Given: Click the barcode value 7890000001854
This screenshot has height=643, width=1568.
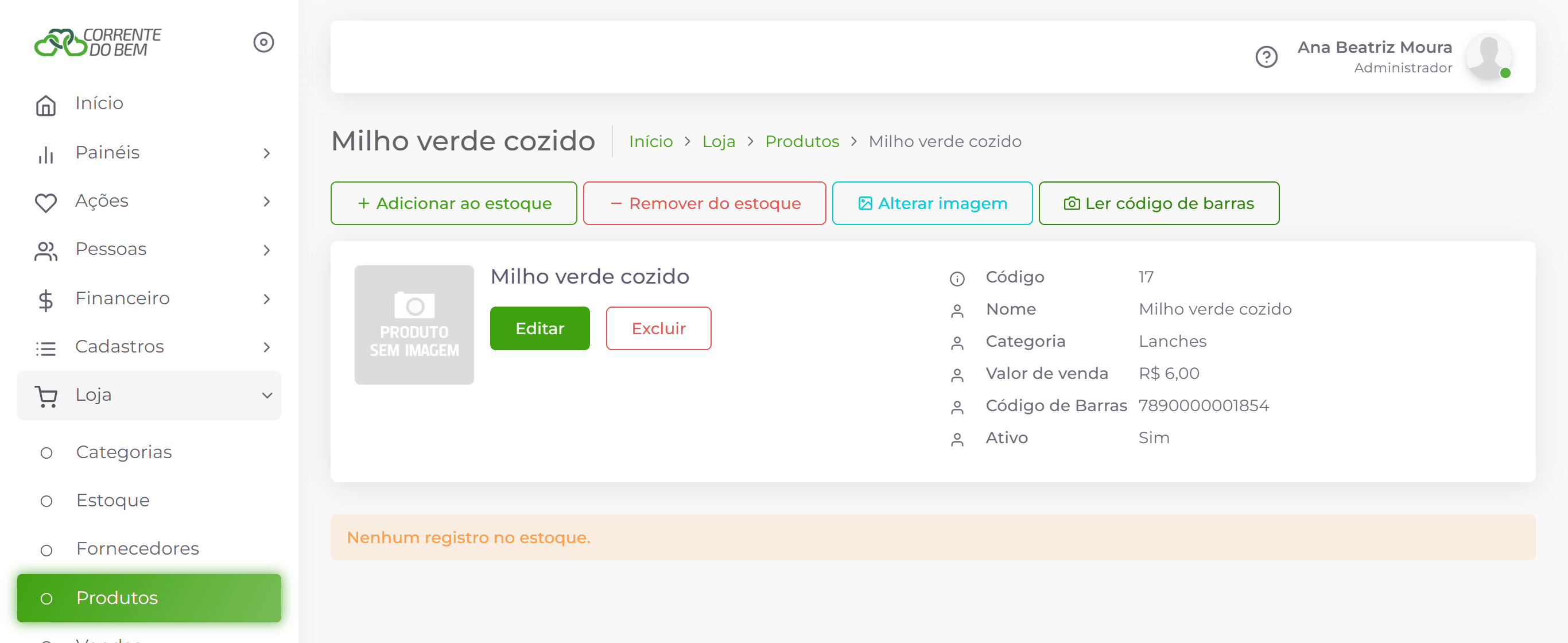Looking at the screenshot, I should tap(1204, 405).
